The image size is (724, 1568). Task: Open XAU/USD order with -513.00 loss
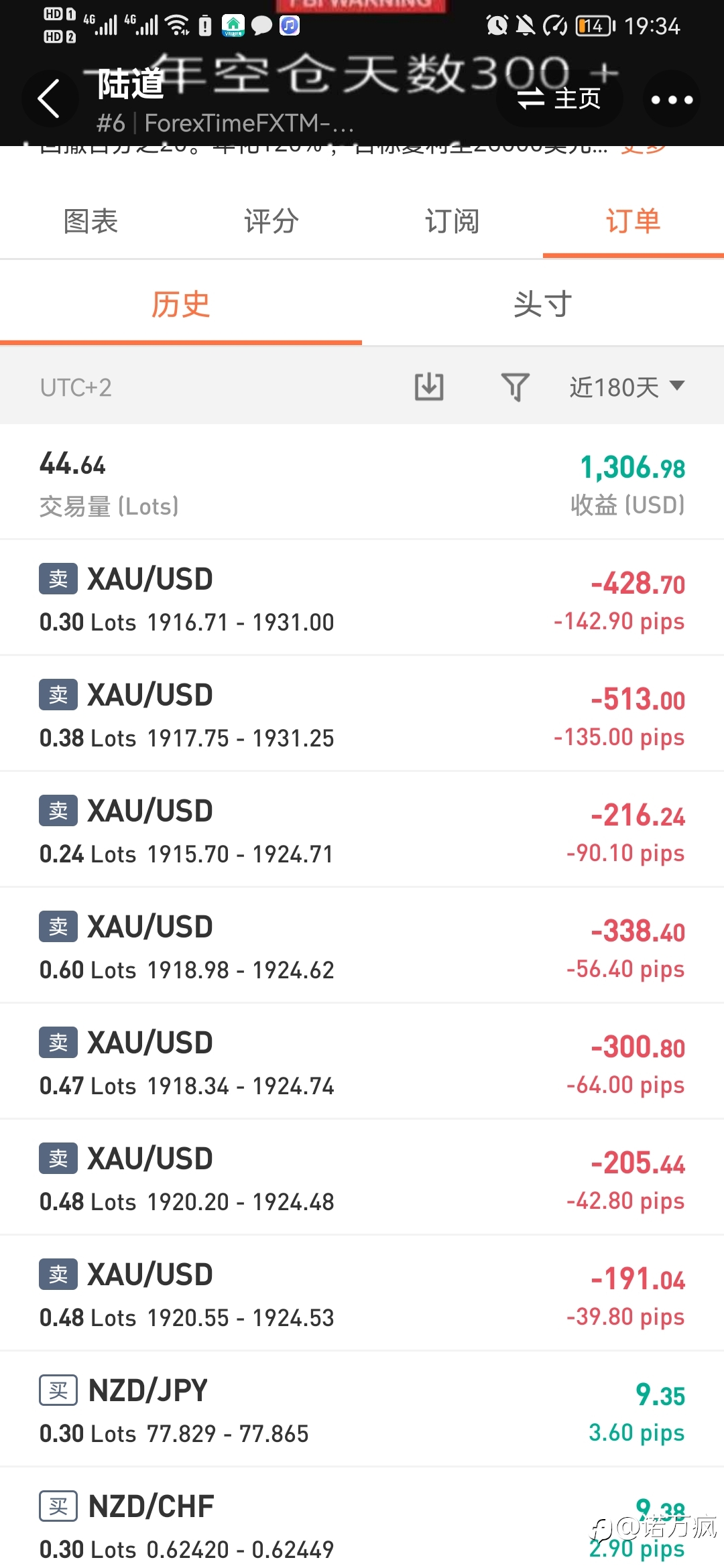[362, 714]
